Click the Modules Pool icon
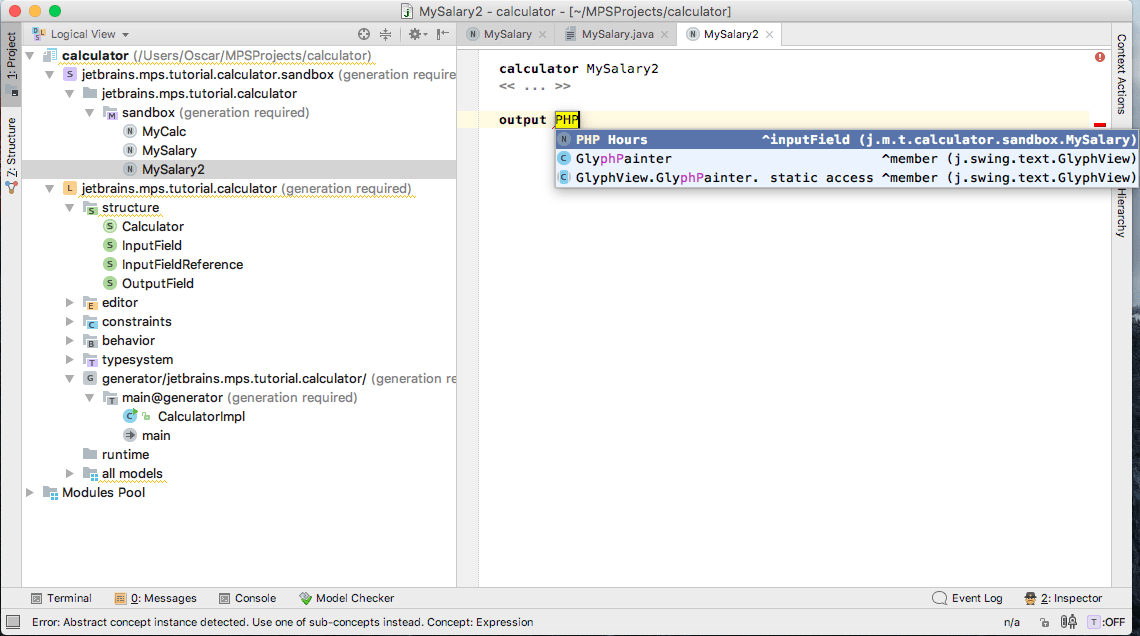 click(51, 493)
